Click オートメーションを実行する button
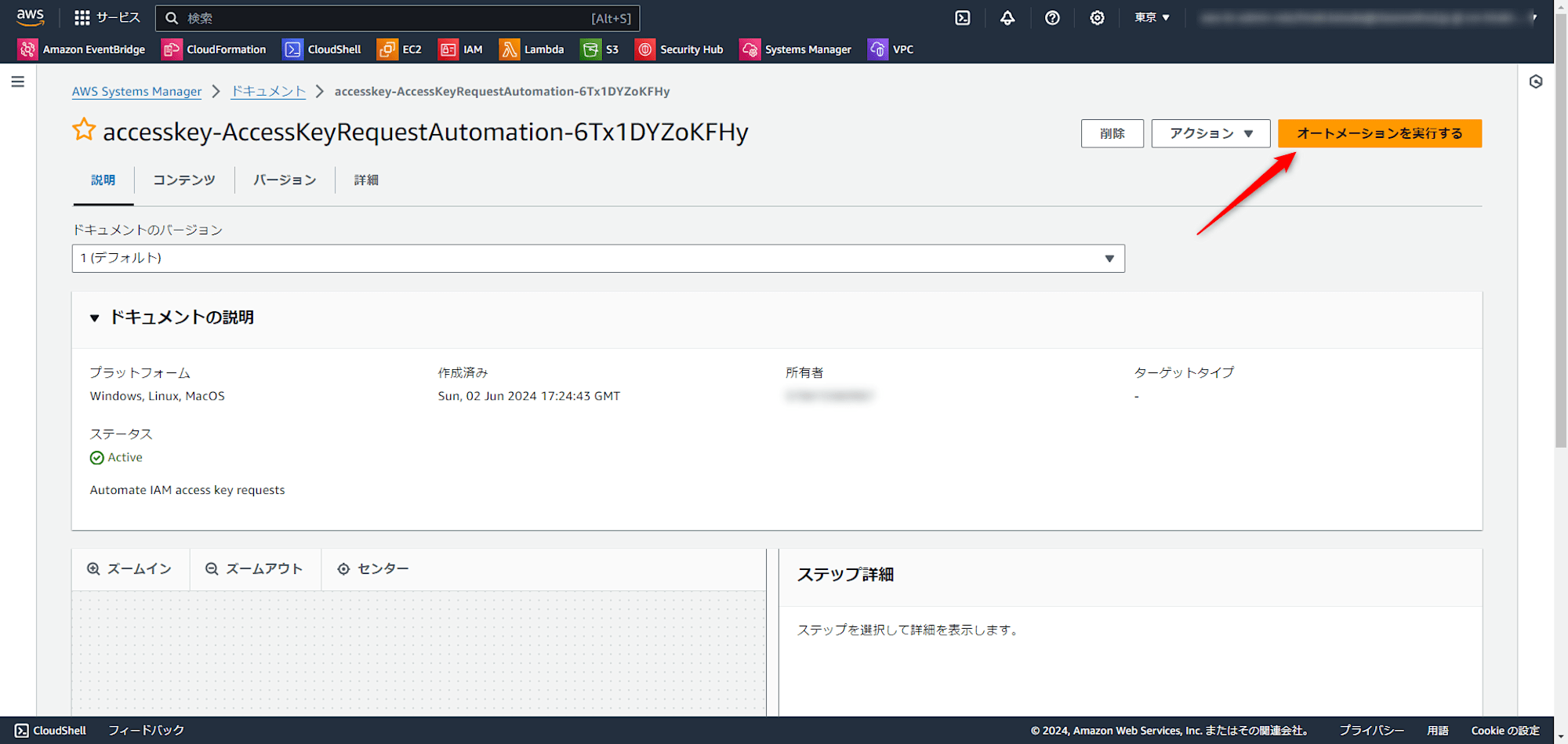 (1380, 133)
